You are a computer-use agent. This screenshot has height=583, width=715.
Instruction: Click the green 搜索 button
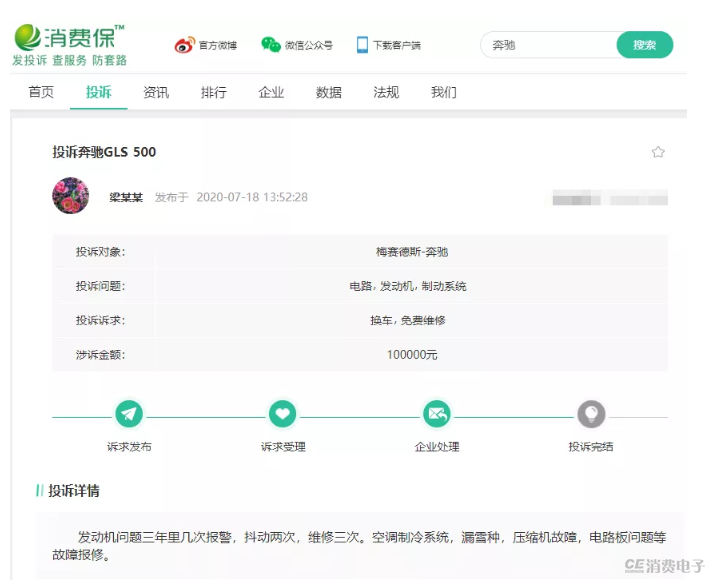[x=644, y=45]
